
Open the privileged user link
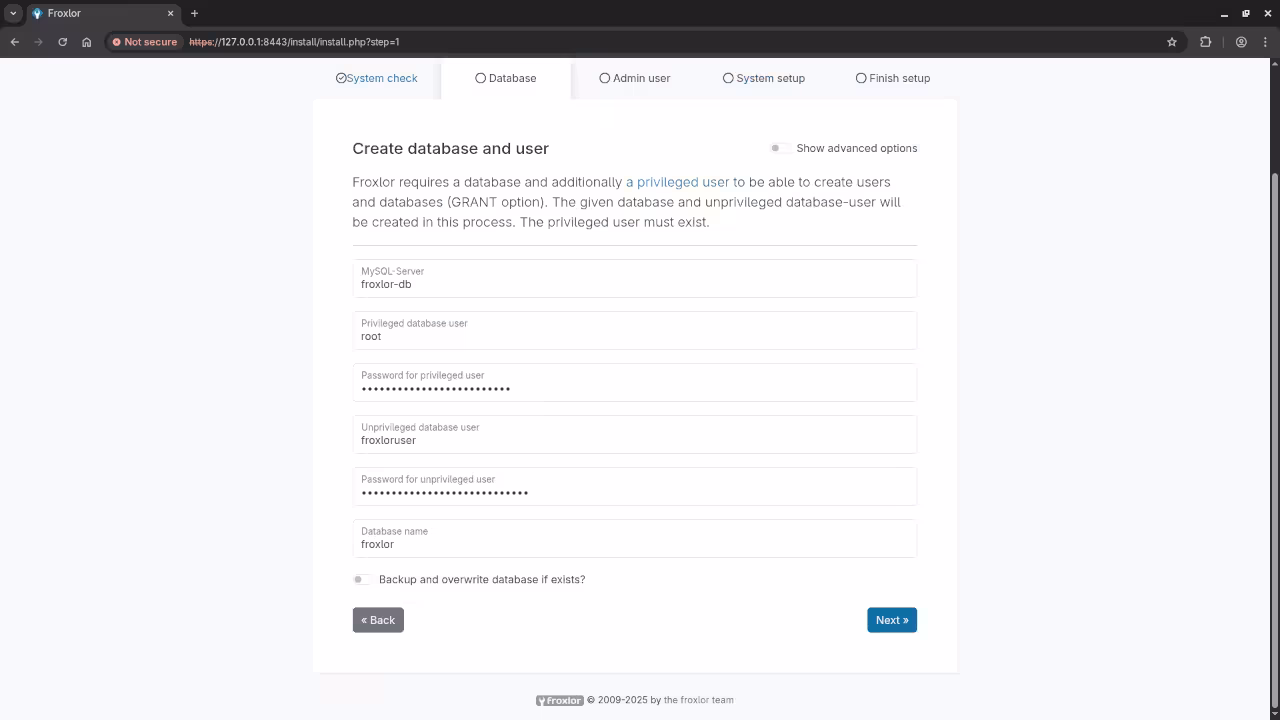677,182
